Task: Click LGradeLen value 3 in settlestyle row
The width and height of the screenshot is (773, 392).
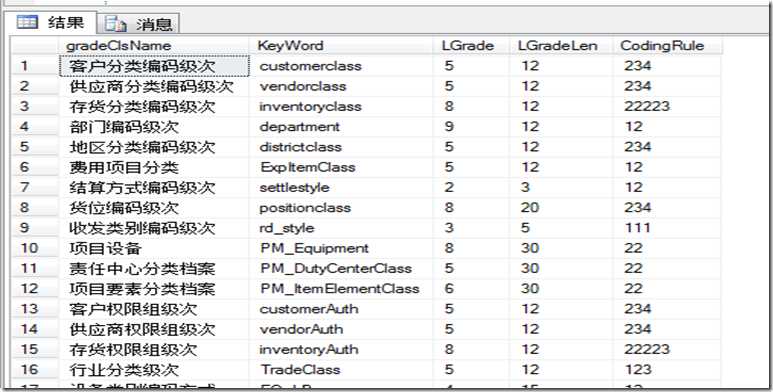Action: tap(561, 187)
